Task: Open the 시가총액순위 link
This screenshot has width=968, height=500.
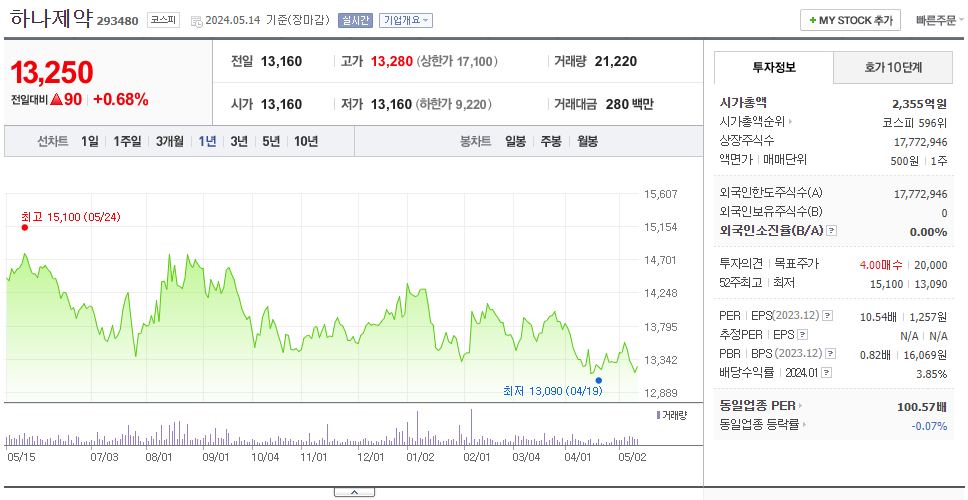Action: [x=756, y=122]
